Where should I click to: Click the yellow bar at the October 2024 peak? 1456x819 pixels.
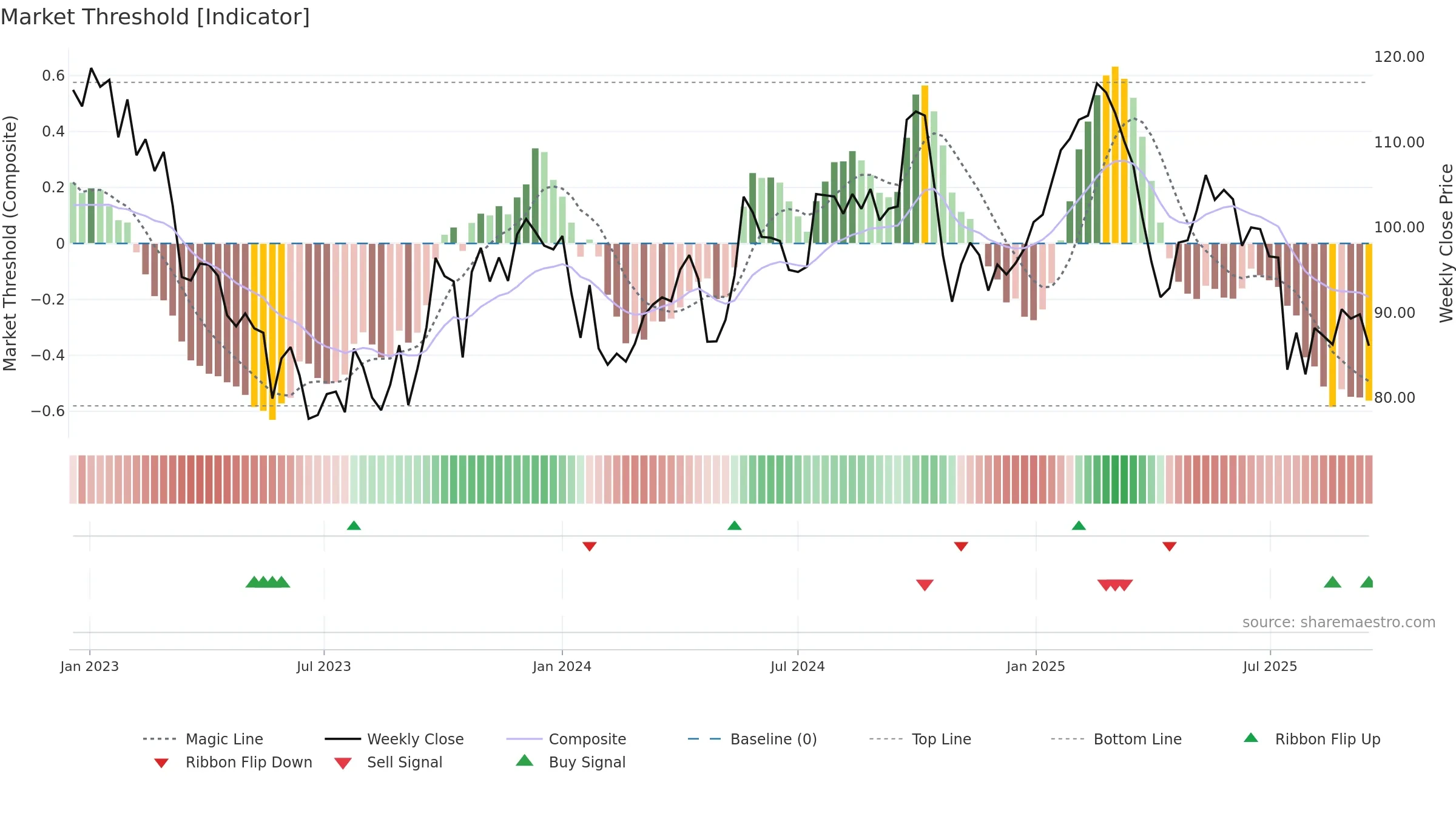[x=925, y=164]
